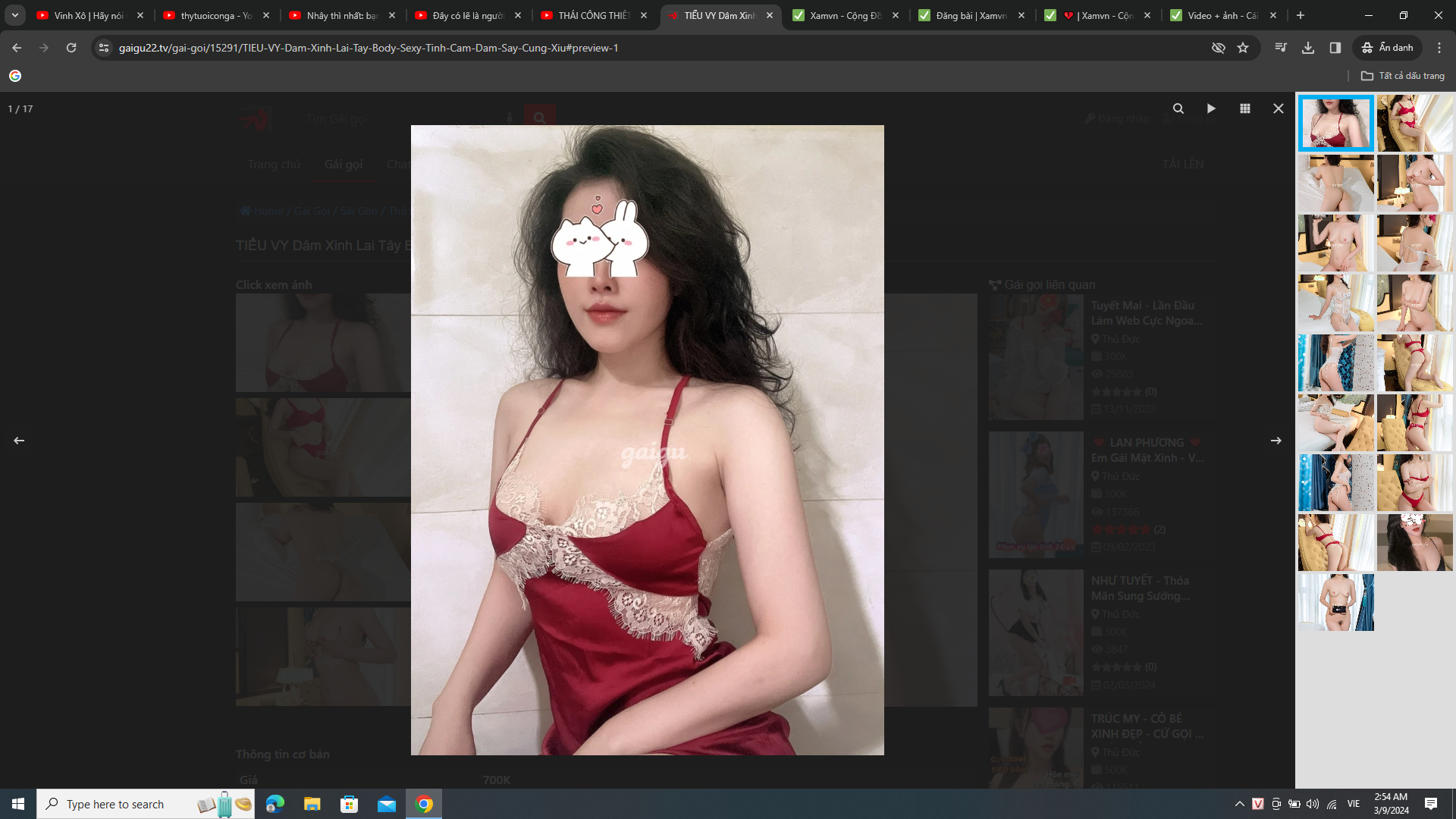Start the slideshow with the play icon
The width and height of the screenshot is (1456, 819).
(1211, 108)
